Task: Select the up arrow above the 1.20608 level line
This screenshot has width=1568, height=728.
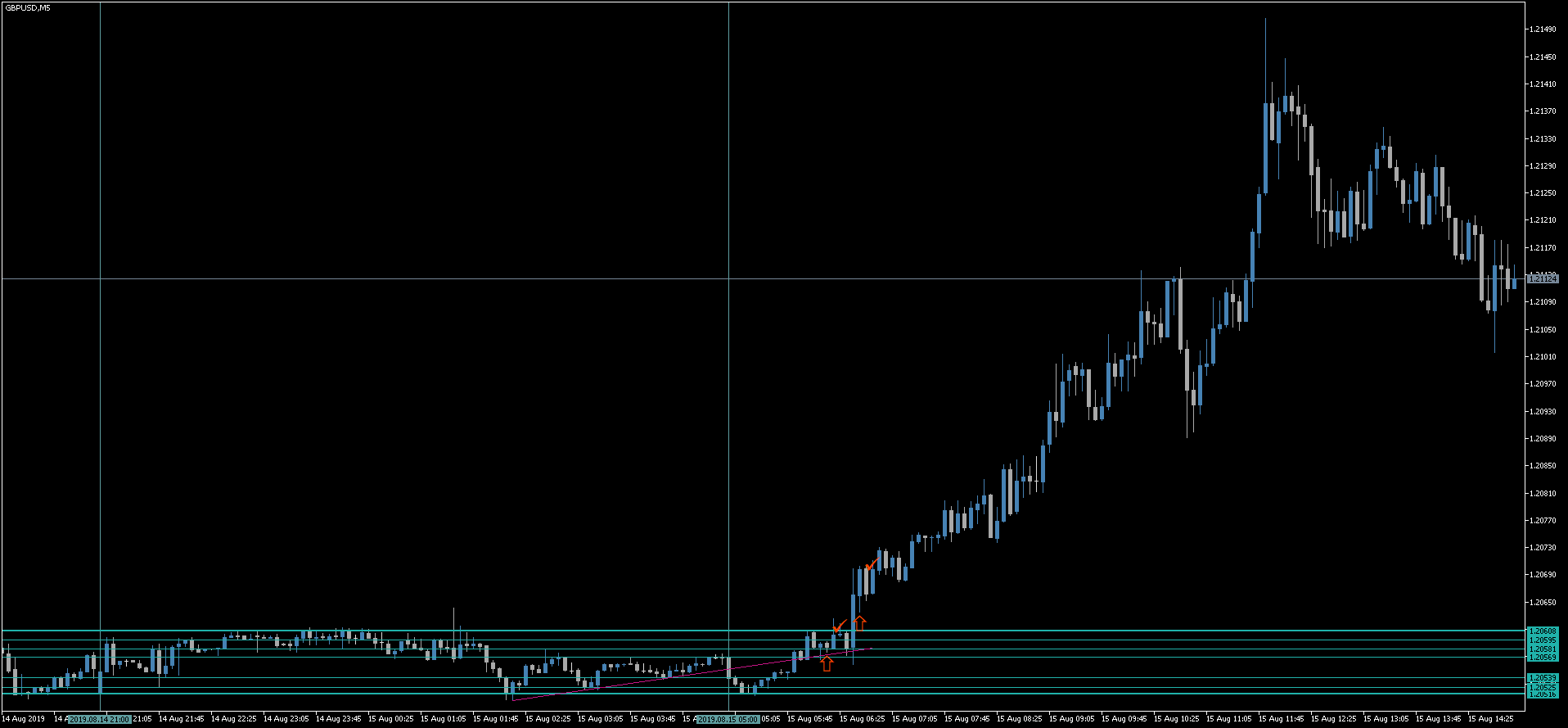Action: click(859, 623)
